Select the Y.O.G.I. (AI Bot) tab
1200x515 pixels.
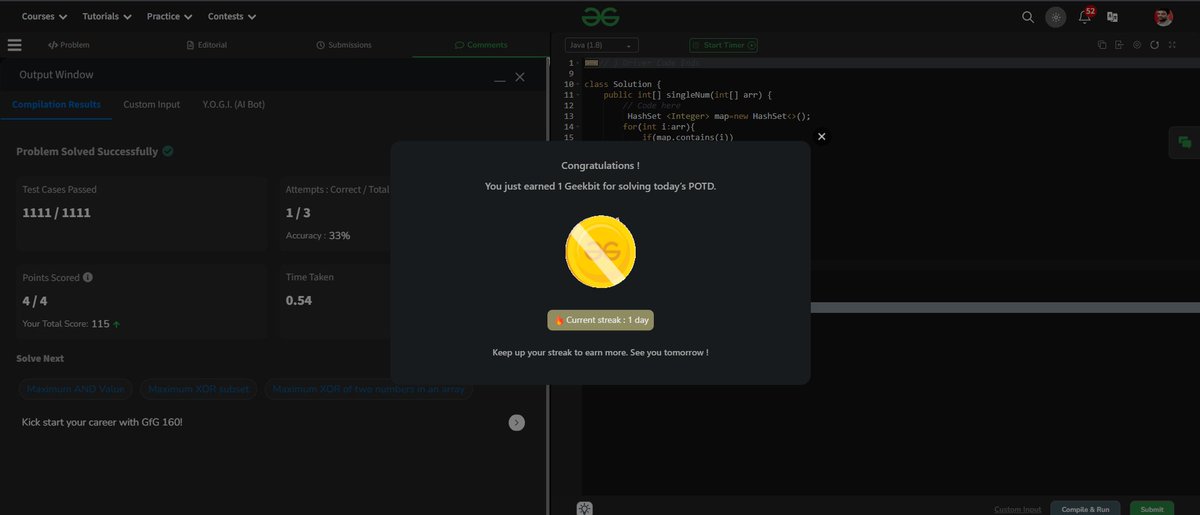(x=233, y=104)
